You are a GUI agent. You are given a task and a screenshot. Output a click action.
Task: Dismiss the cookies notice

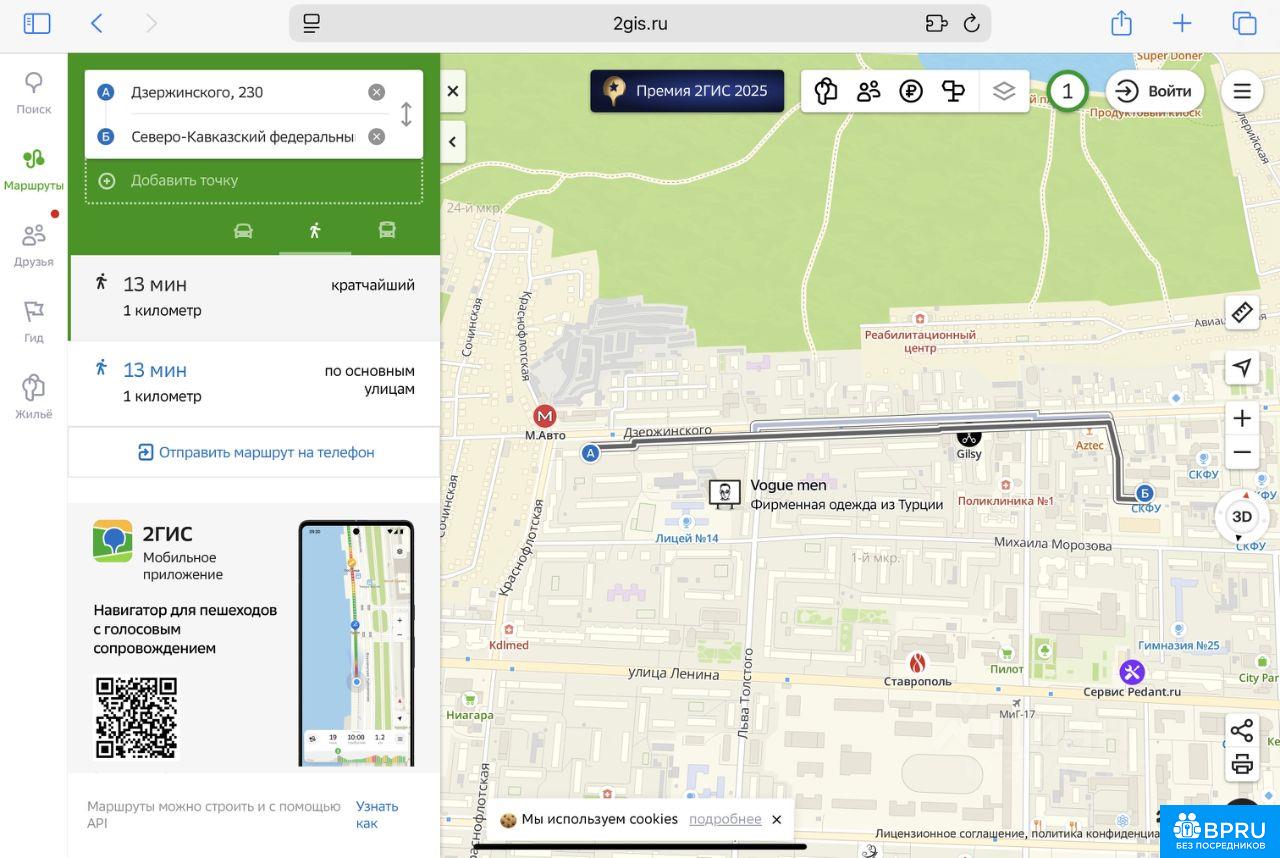coord(776,819)
